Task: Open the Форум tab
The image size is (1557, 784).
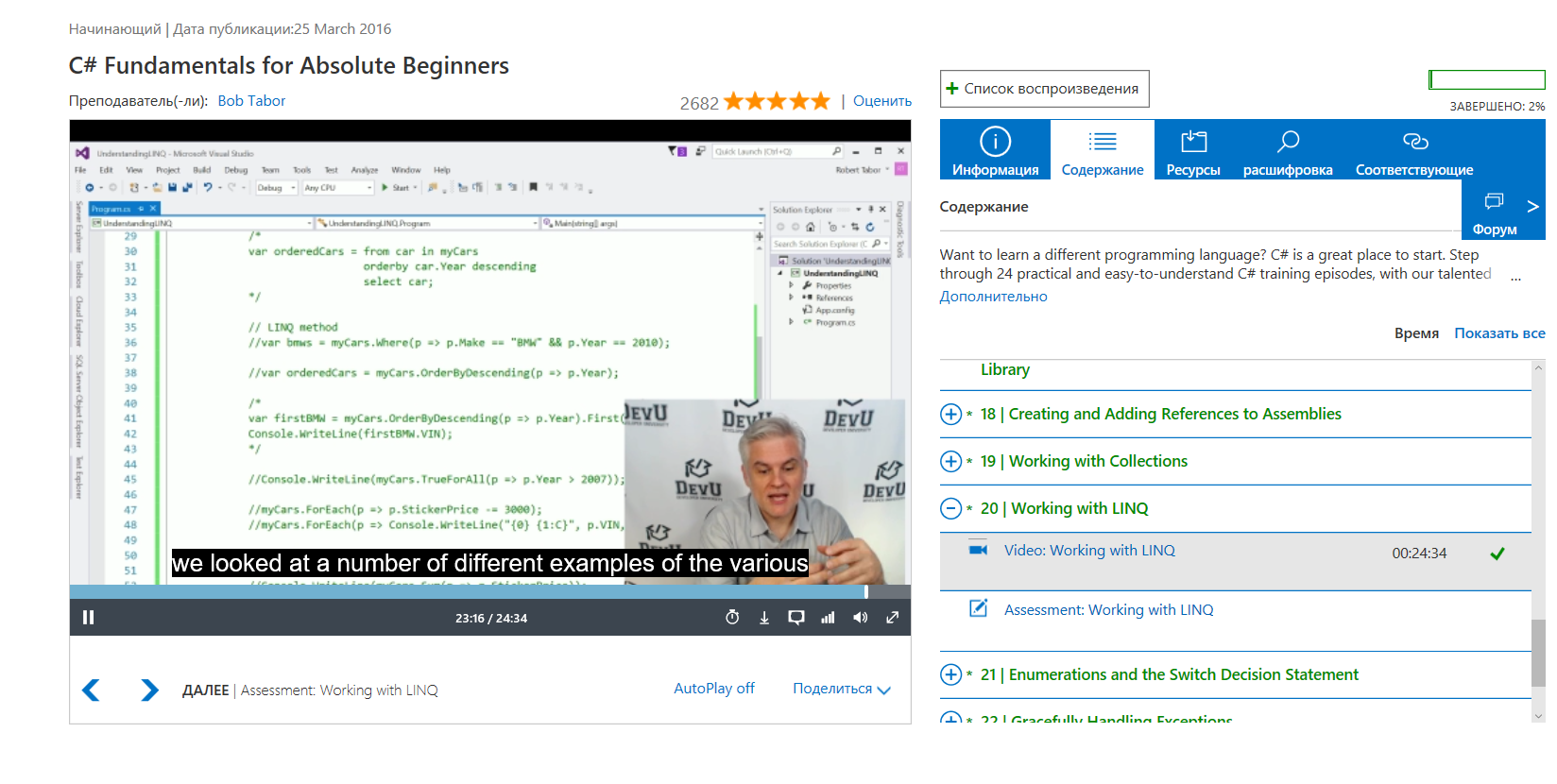Action: (1494, 212)
